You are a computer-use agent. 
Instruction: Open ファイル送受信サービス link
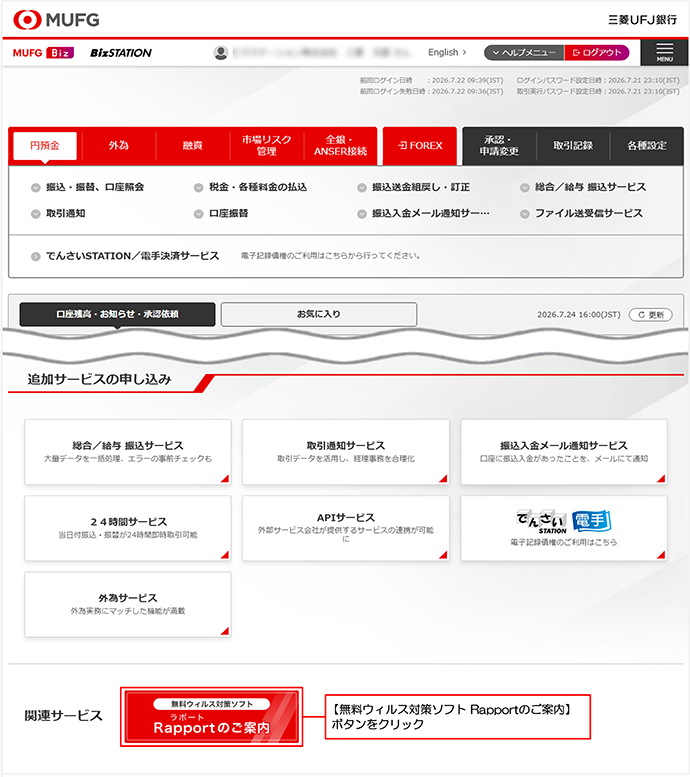tap(588, 214)
